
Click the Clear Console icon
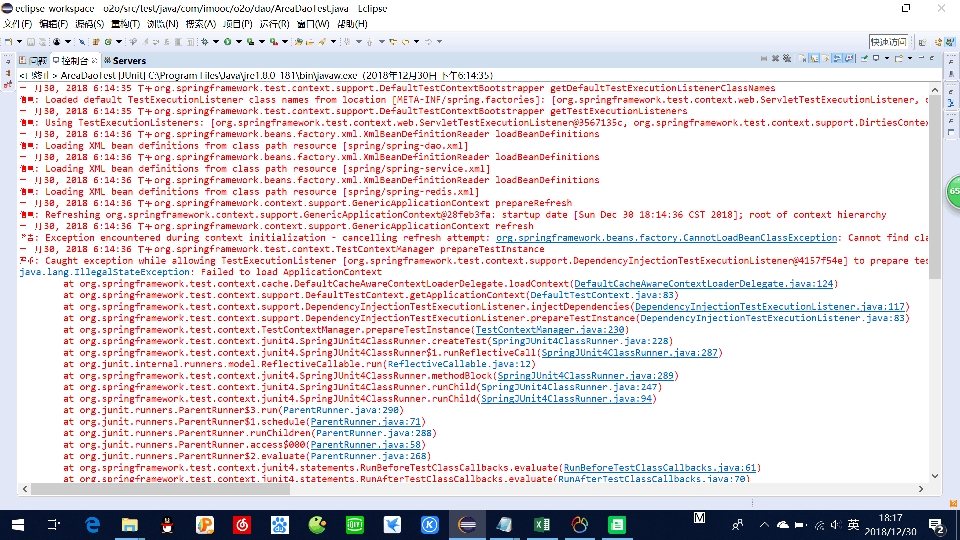coord(802,58)
